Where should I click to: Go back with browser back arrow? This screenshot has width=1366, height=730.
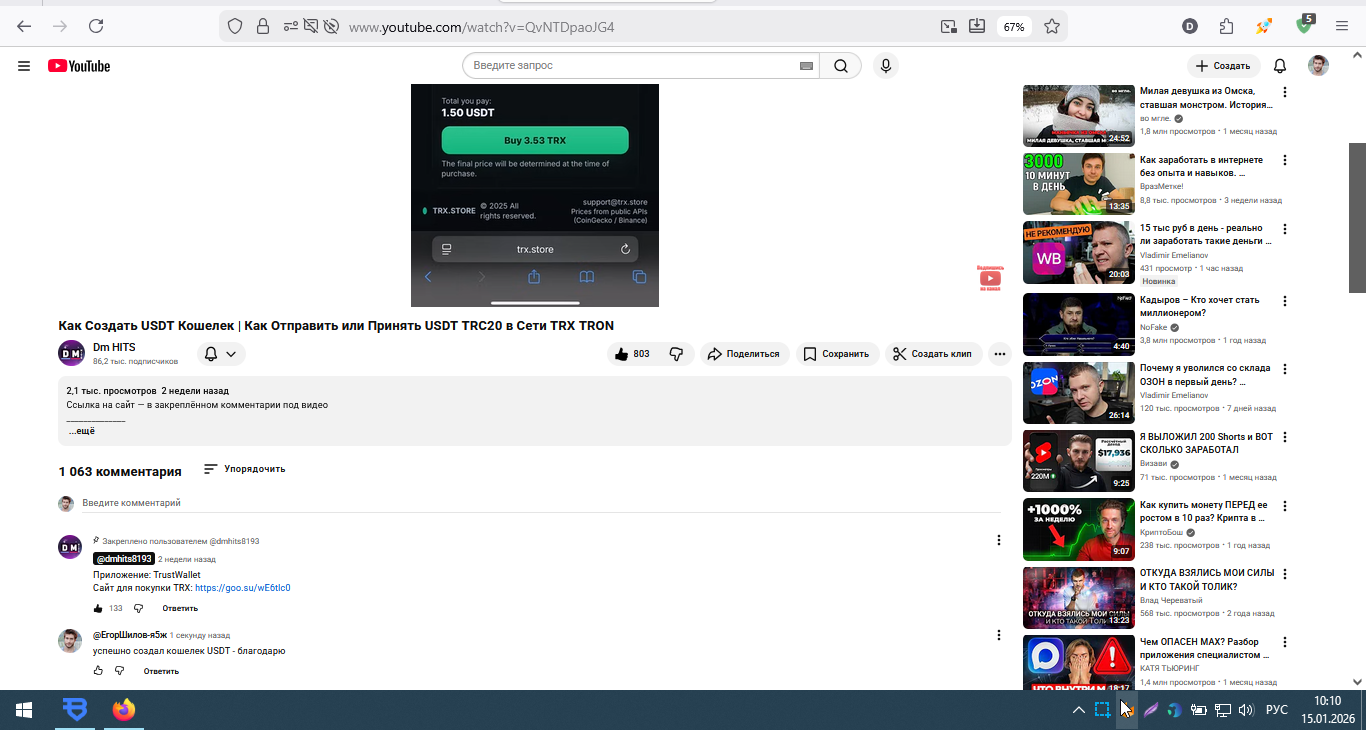(24, 26)
